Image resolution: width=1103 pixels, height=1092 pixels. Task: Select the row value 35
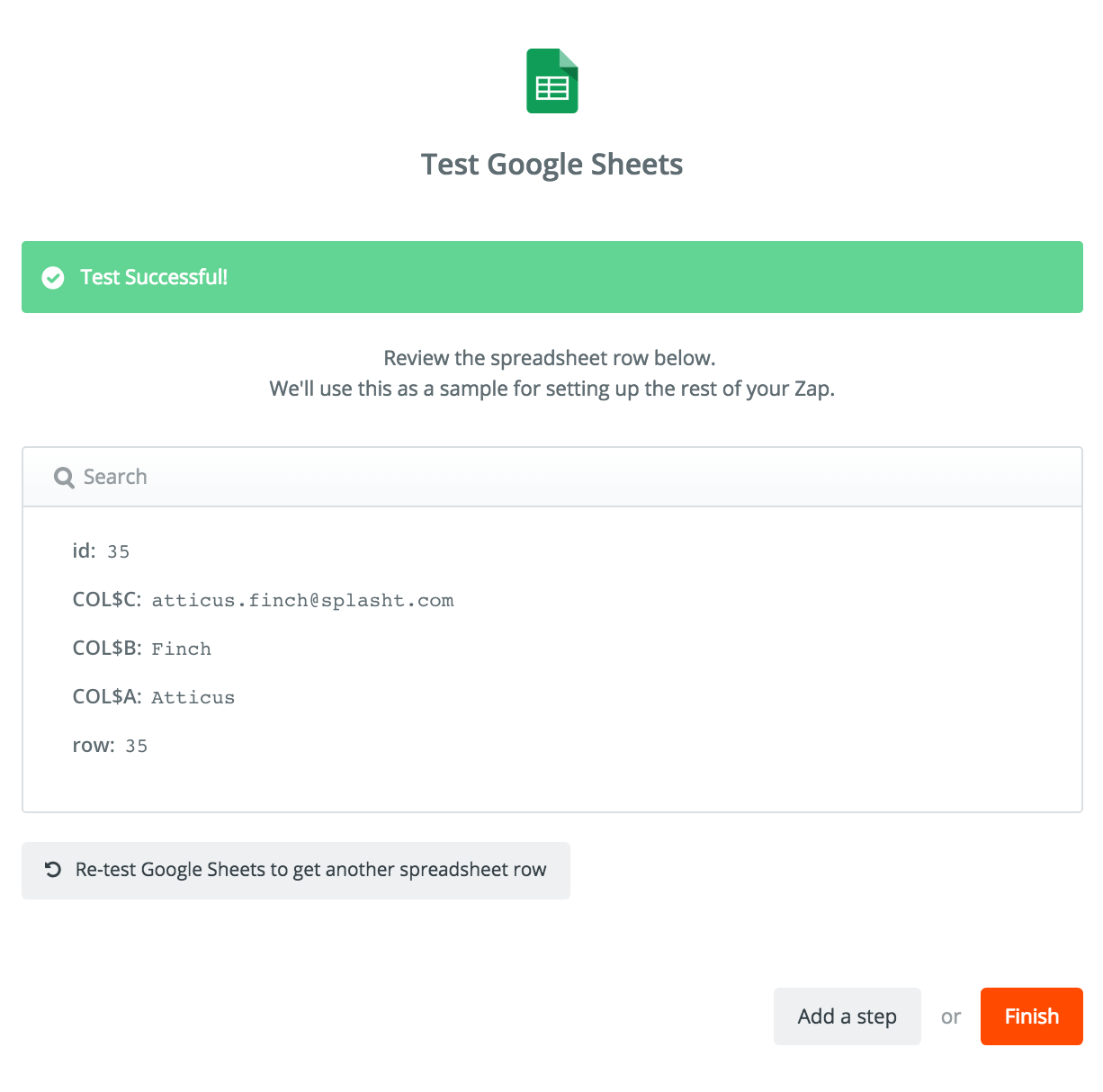tap(137, 747)
